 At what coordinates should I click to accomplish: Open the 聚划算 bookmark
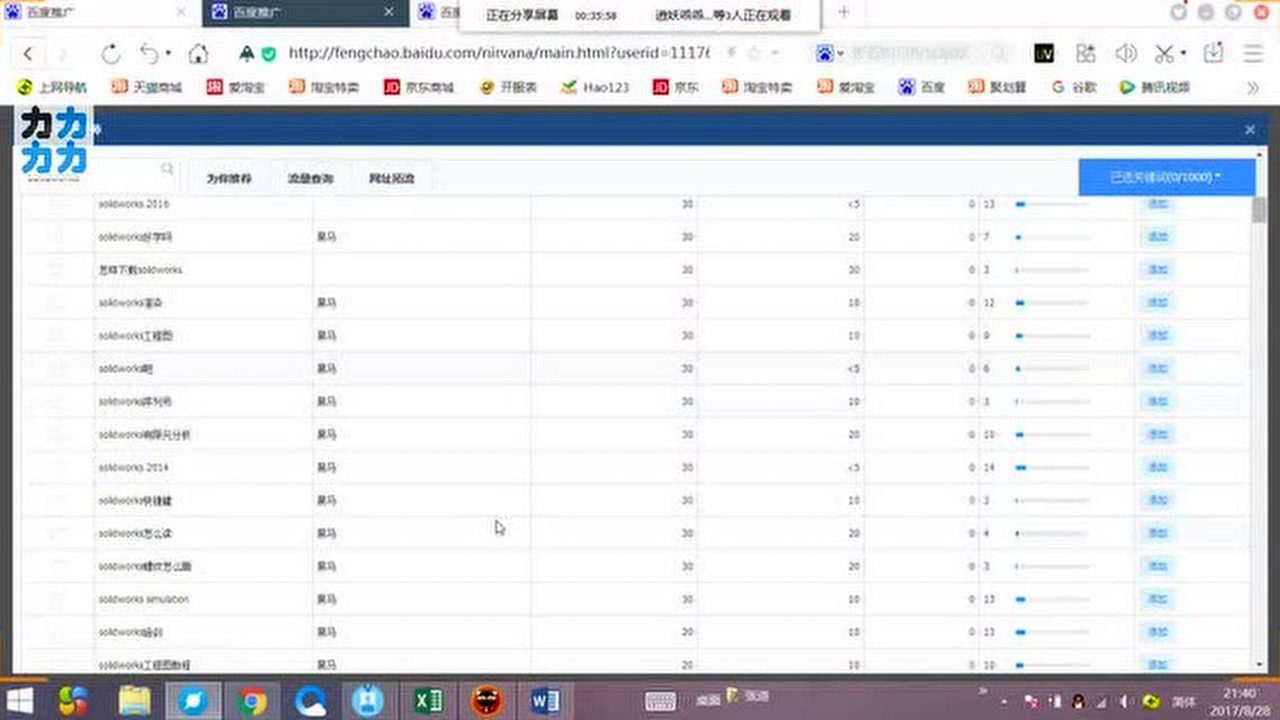click(997, 87)
